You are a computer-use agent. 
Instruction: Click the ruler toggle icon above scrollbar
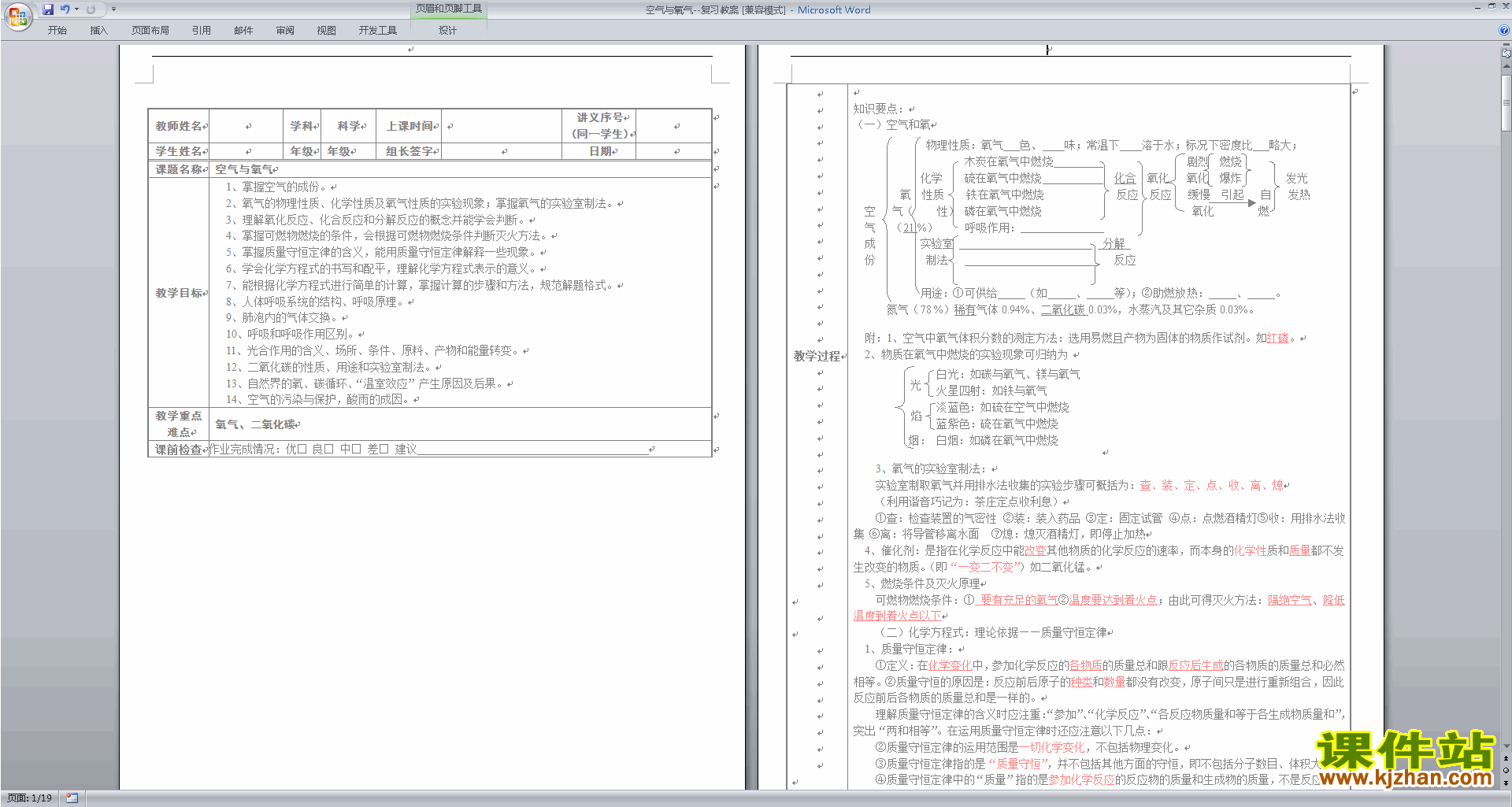[1506, 54]
